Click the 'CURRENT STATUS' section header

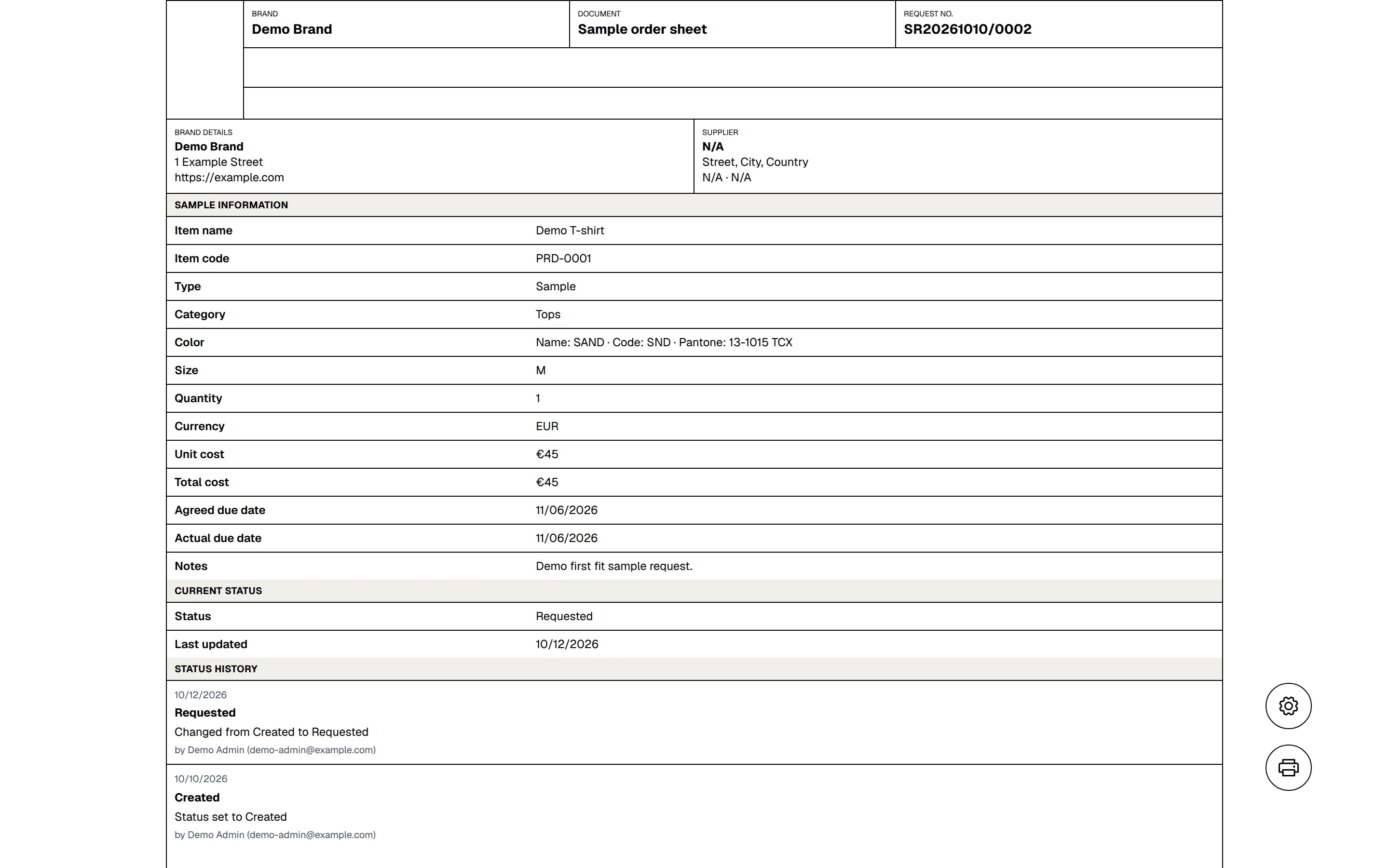218,591
